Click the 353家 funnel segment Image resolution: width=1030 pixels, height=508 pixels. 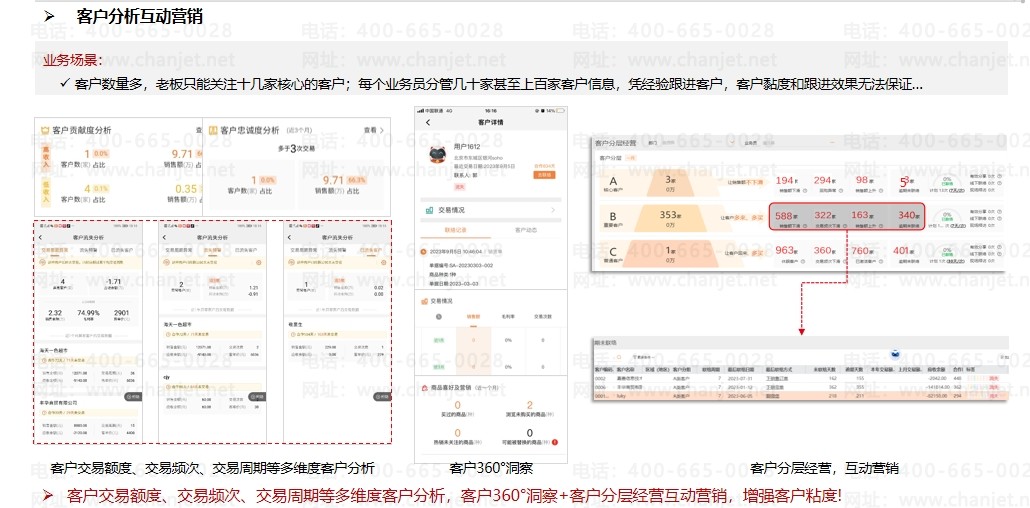pyautogui.click(x=670, y=219)
